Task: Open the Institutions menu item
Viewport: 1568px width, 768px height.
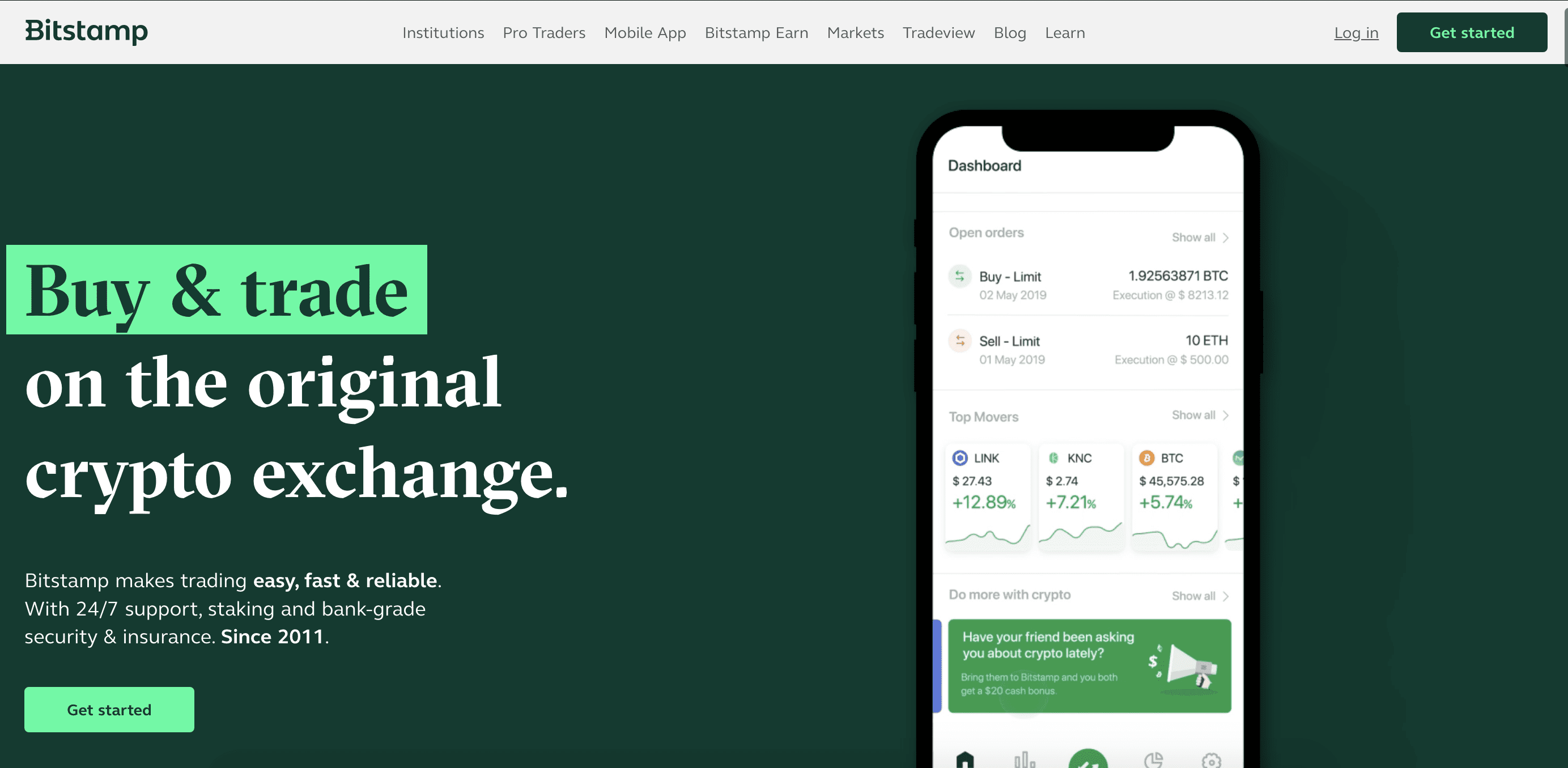Action: click(x=443, y=32)
